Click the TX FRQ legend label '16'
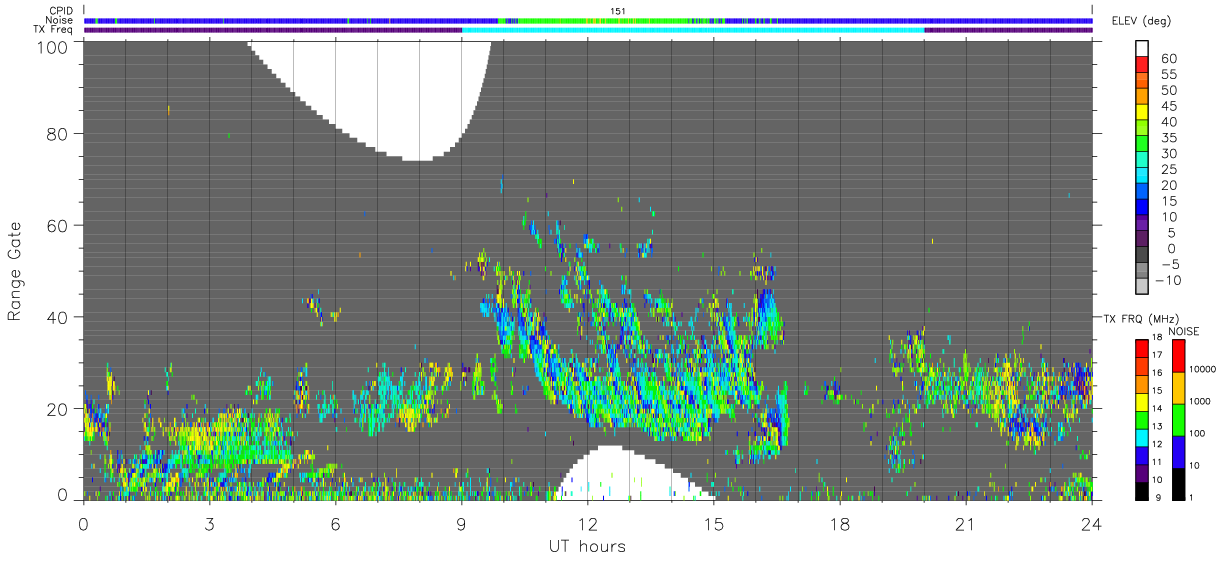The height and width of the screenshot is (567, 1228). pyautogui.click(x=1157, y=372)
